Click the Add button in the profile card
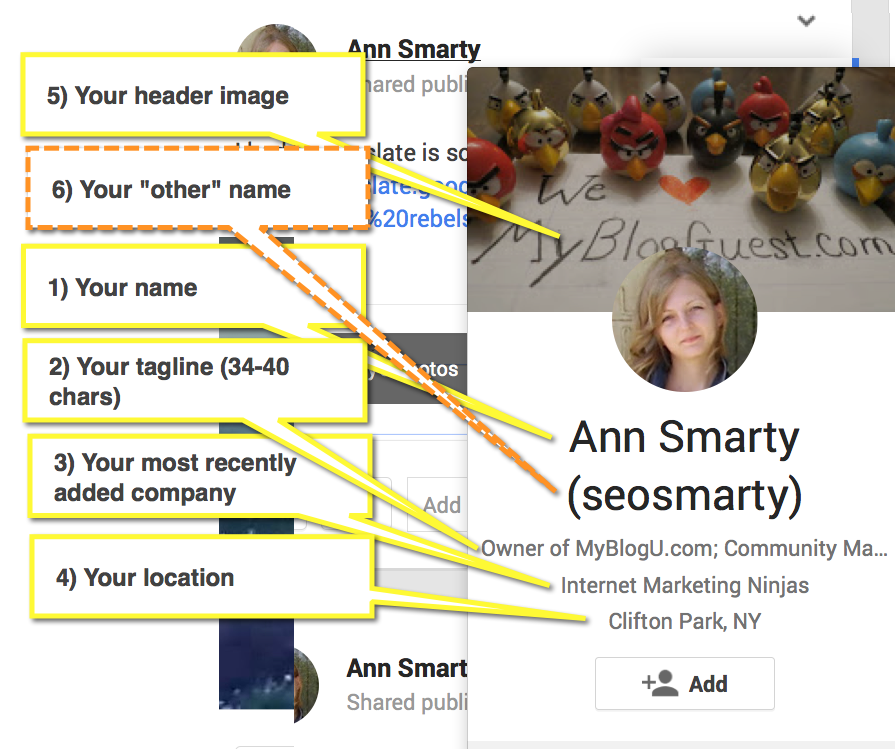The height and width of the screenshot is (749, 895). tap(684, 684)
